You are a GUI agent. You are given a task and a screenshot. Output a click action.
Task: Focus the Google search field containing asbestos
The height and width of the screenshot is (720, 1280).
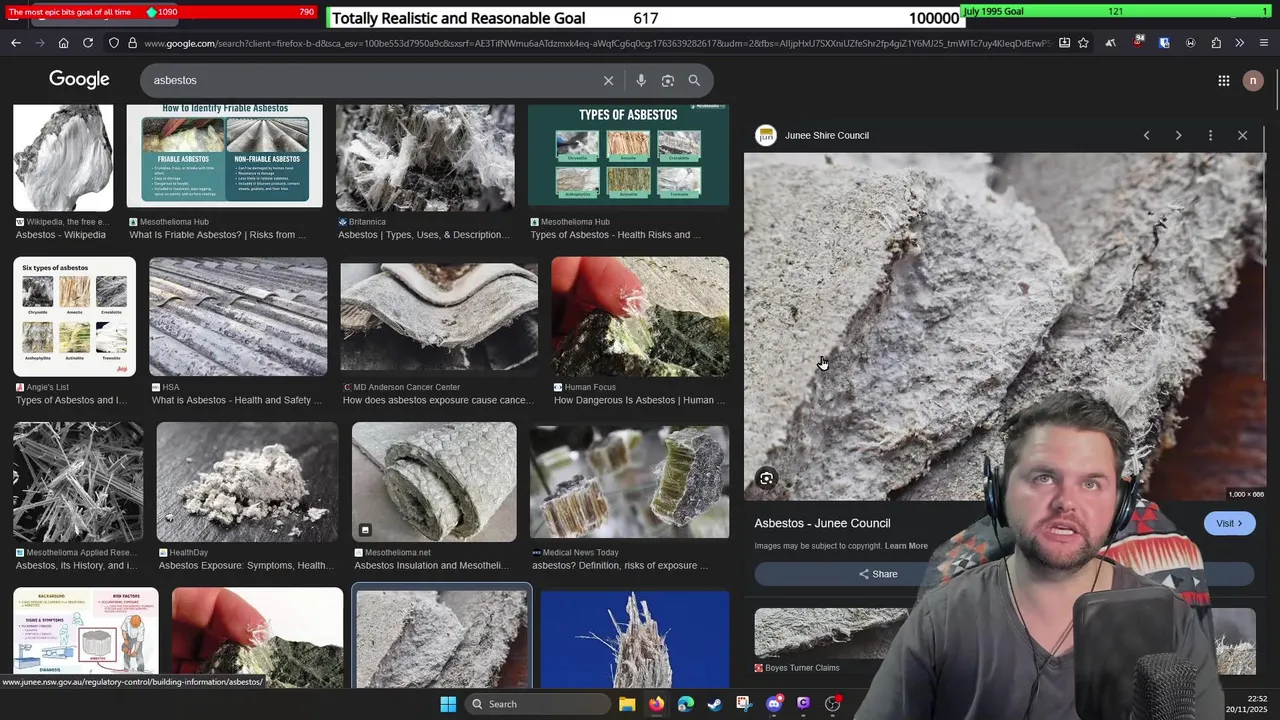[x=370, y=80]
